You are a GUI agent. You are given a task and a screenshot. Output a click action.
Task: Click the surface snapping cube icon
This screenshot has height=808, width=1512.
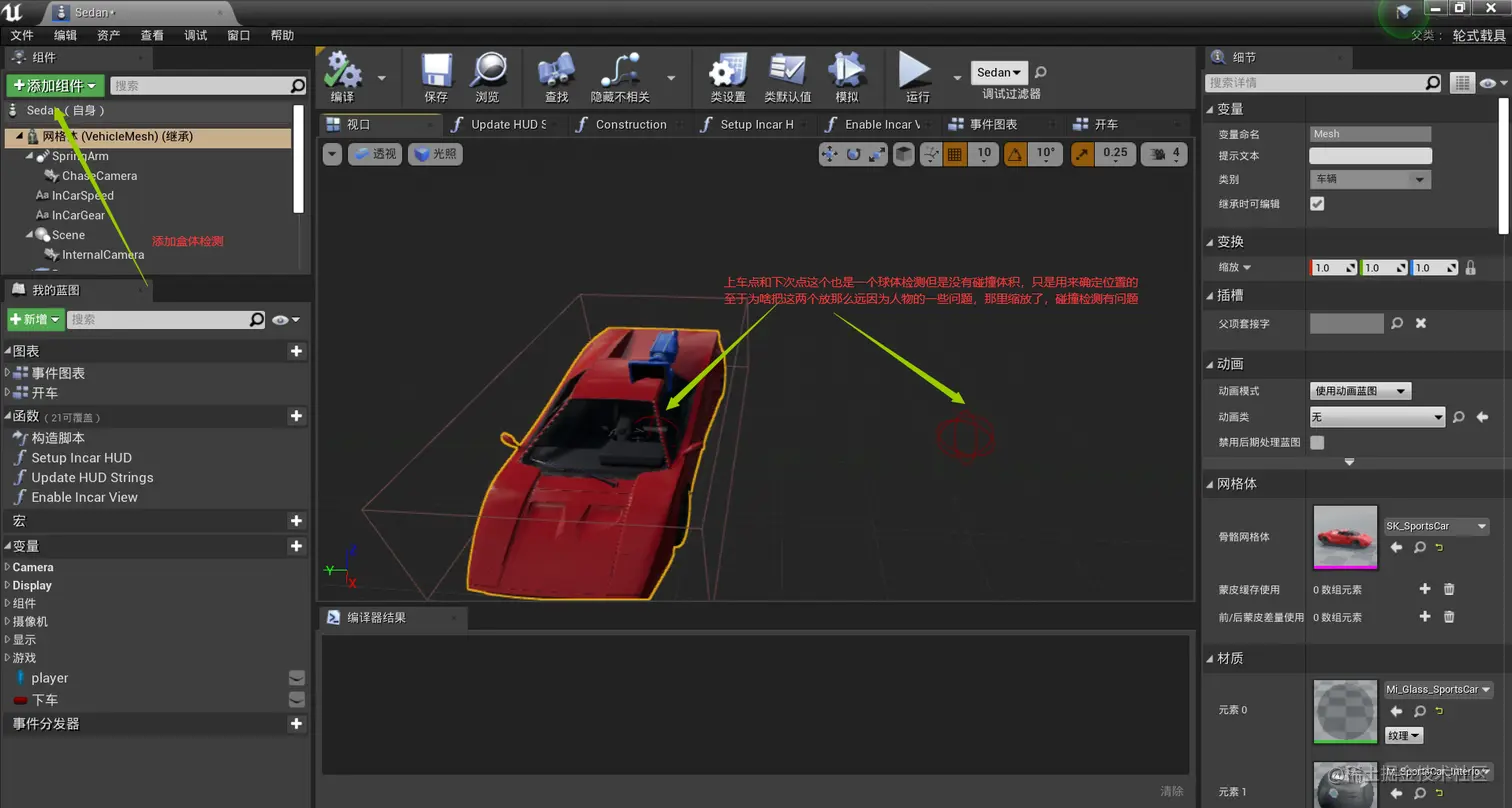(904, 154)
